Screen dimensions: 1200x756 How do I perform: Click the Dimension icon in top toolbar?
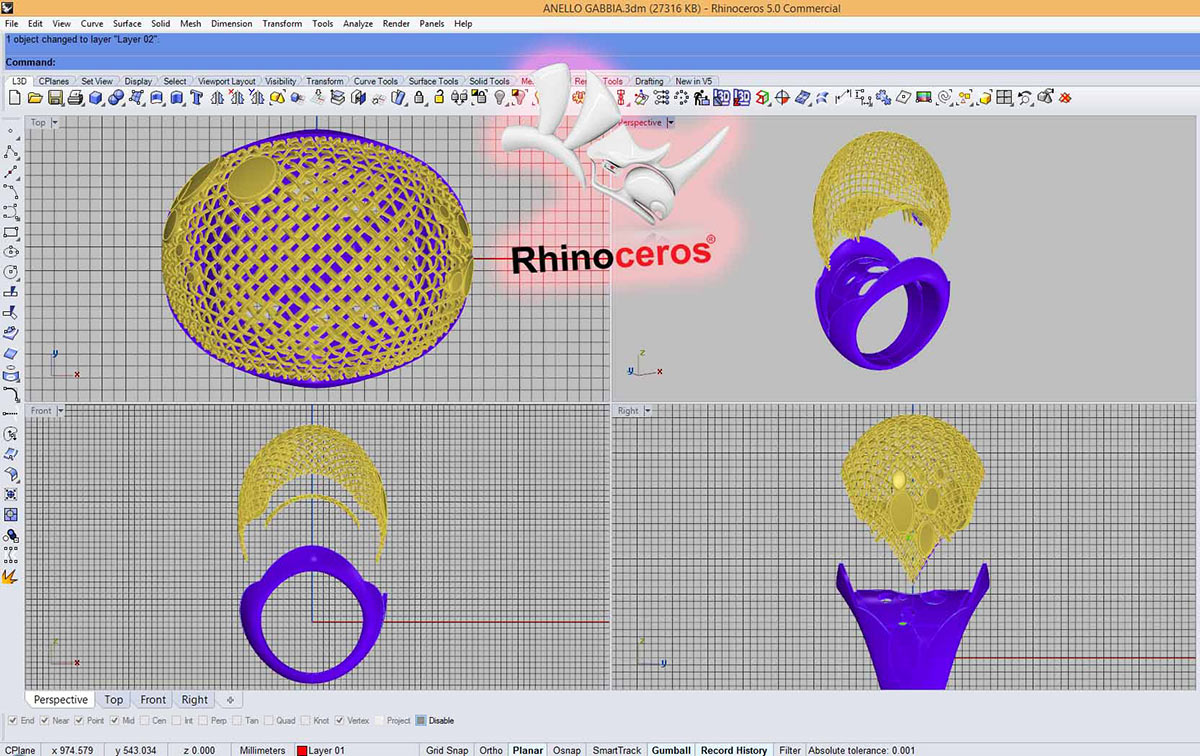click(x=843, y=98)
